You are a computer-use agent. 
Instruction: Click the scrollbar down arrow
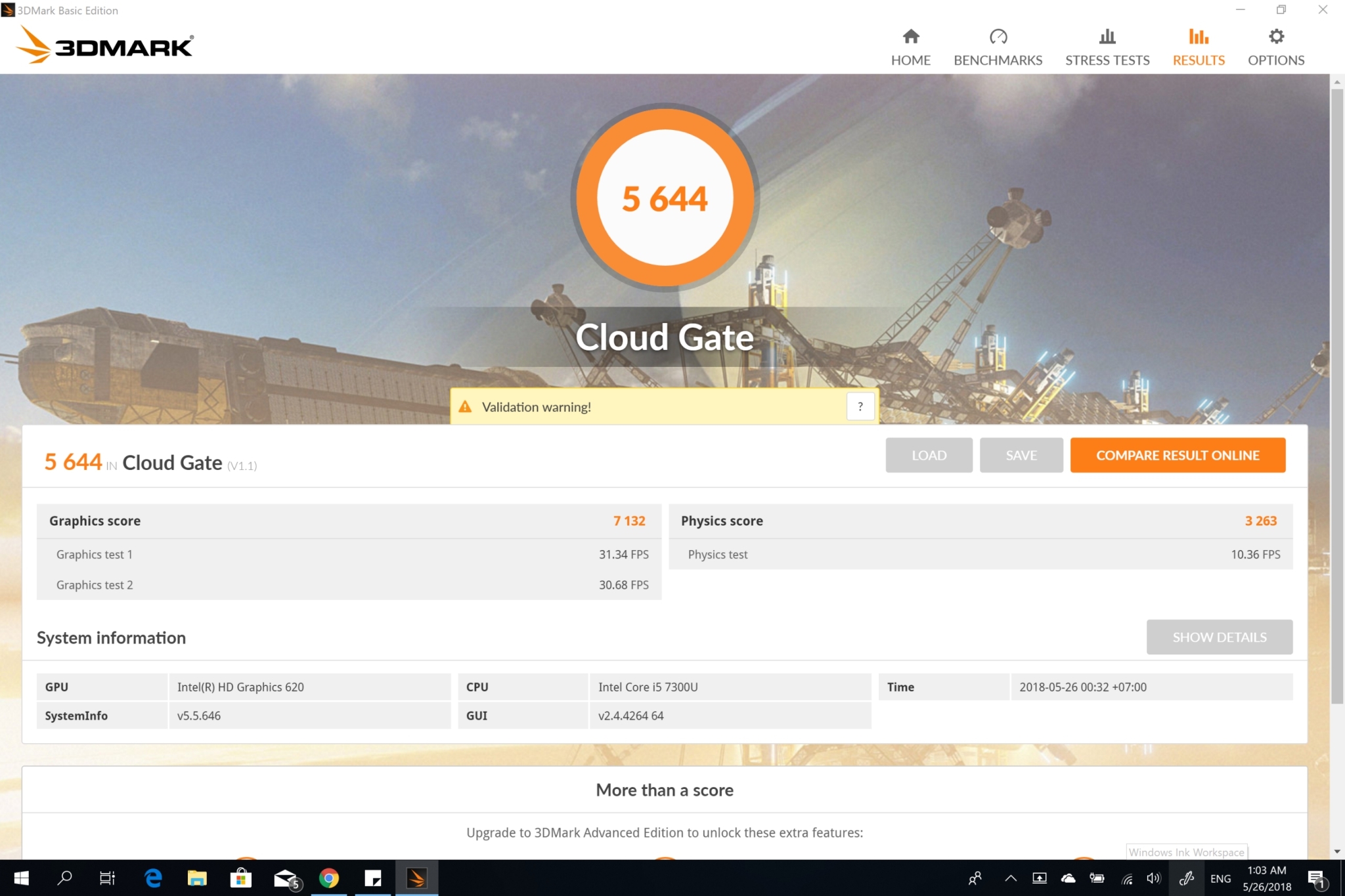1337,851
